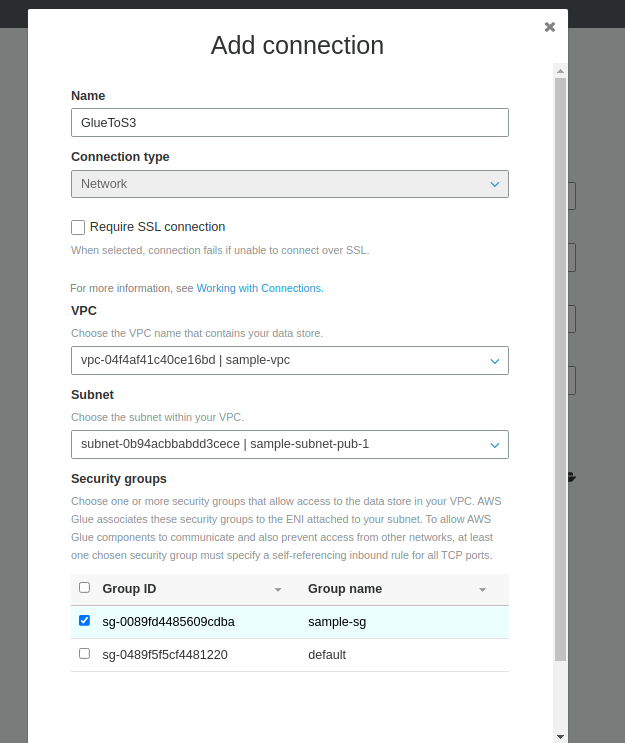Expand the VPC selection dropdown
Viewport: 625px width, 743px height.
[290, 360]
